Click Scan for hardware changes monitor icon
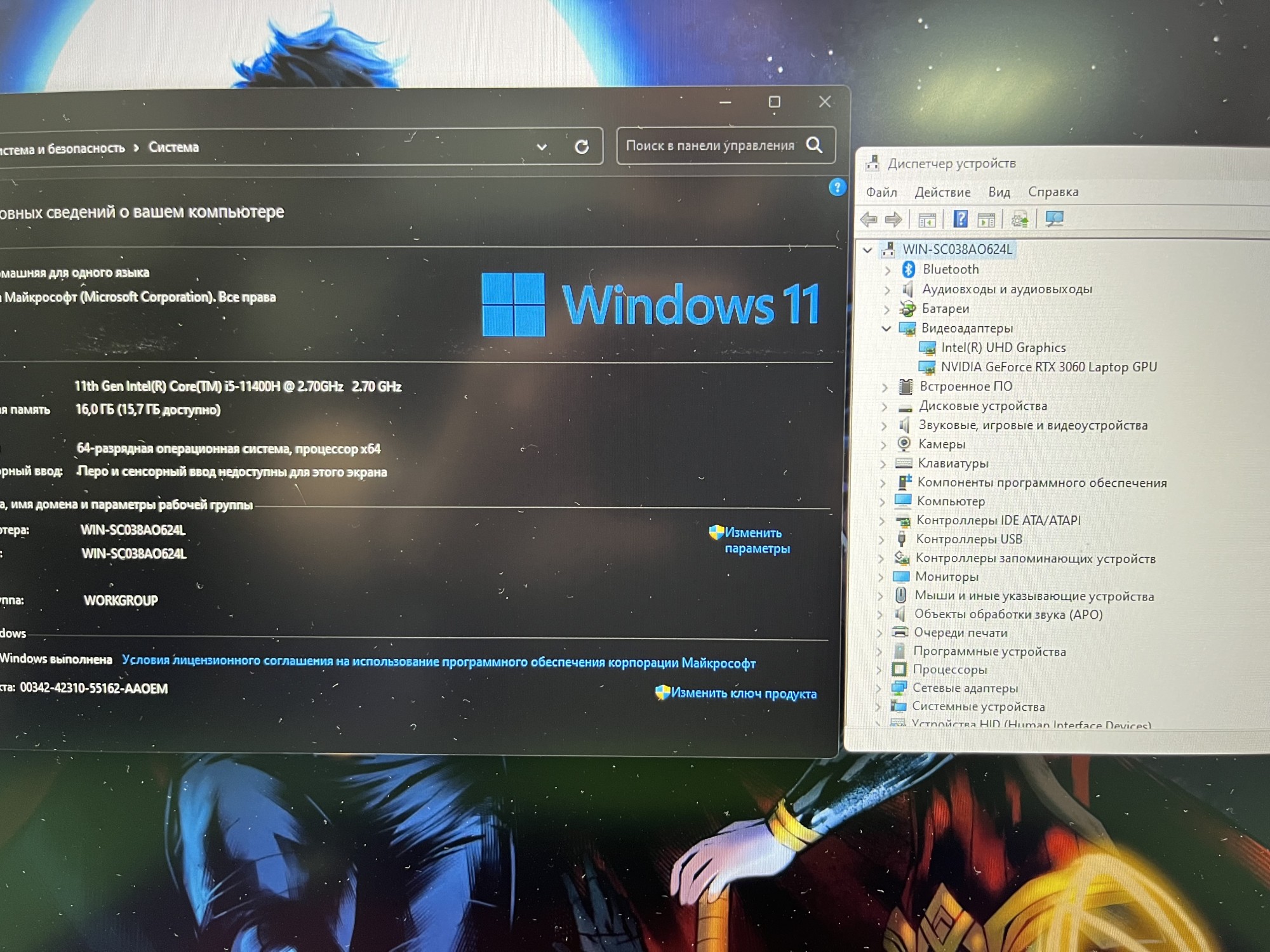Screen dimensions: 1270x952 [1054, 219]
